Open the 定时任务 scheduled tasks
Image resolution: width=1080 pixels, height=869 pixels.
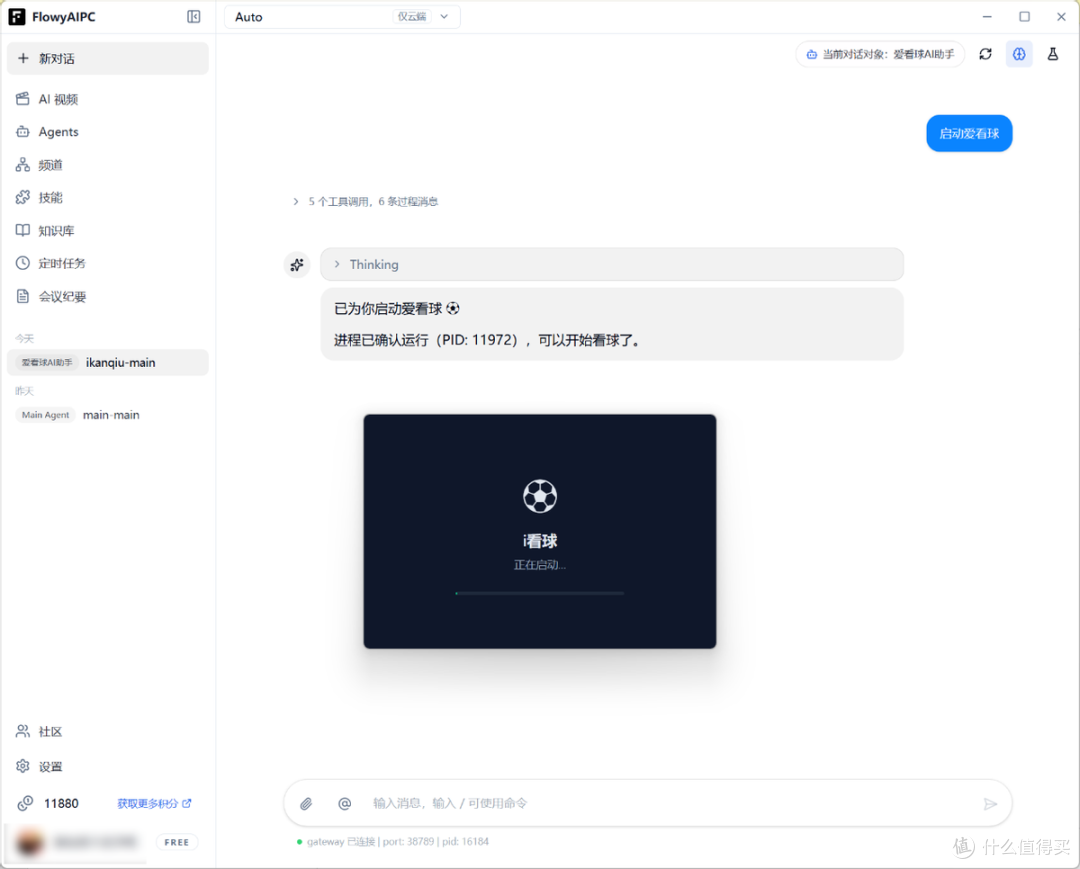click(x=107, y=263)
